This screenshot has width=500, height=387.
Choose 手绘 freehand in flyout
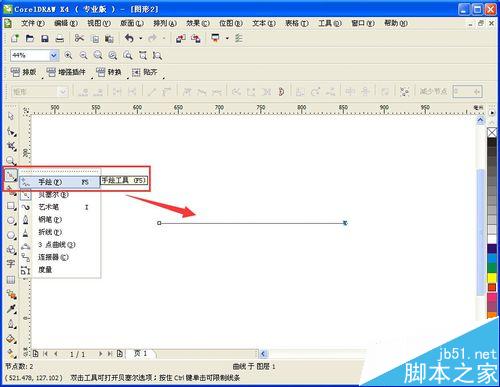60,182
